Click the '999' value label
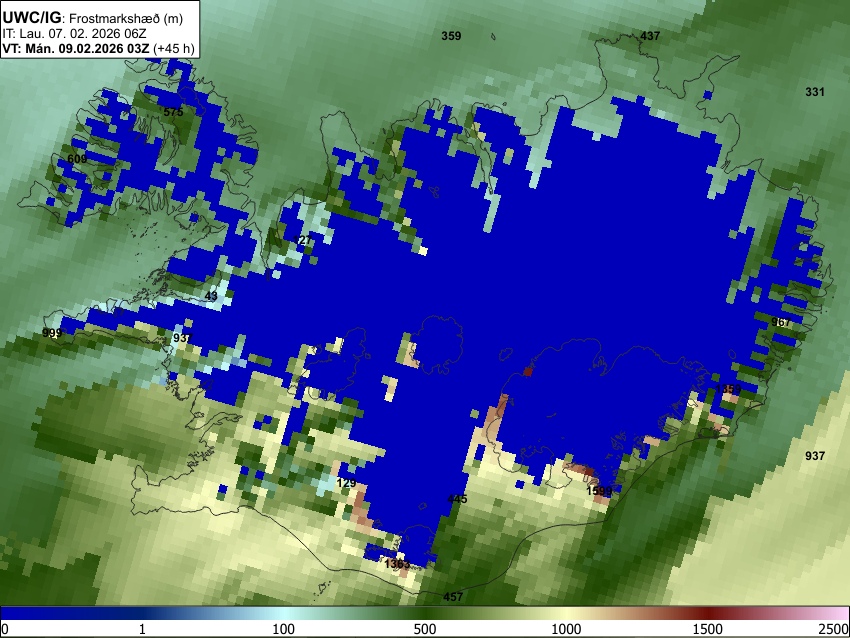 click(x=52, y=332)
